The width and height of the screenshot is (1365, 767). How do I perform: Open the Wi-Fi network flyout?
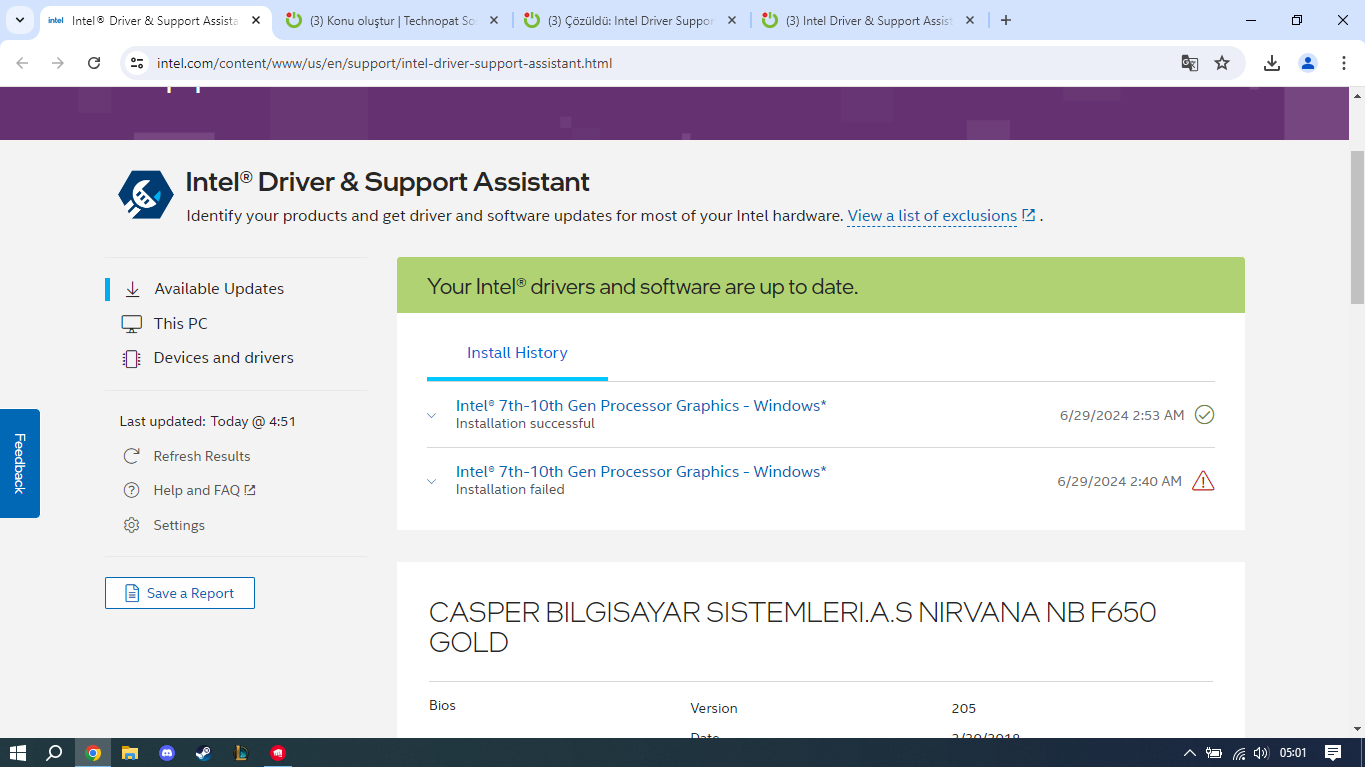[1239, 753]
